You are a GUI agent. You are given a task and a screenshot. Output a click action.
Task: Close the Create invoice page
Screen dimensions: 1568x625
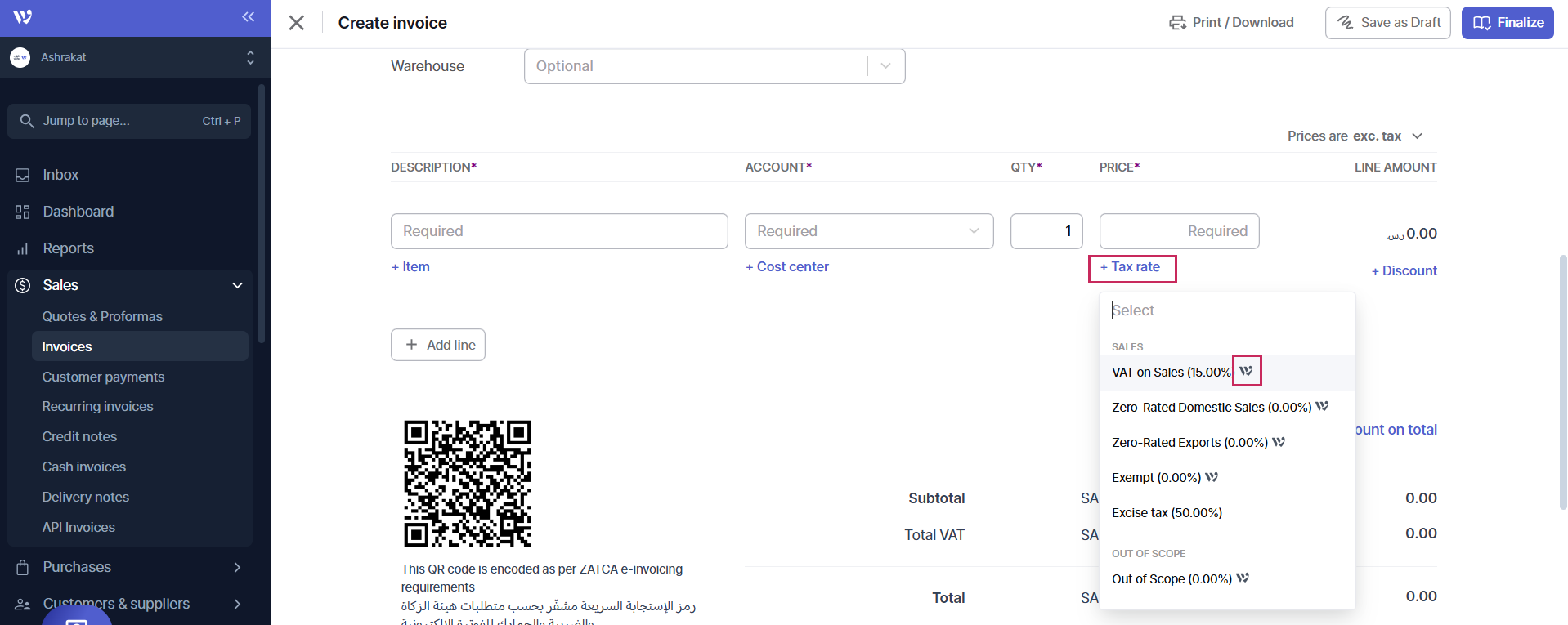pyautogui.click(x=297, y=23)
